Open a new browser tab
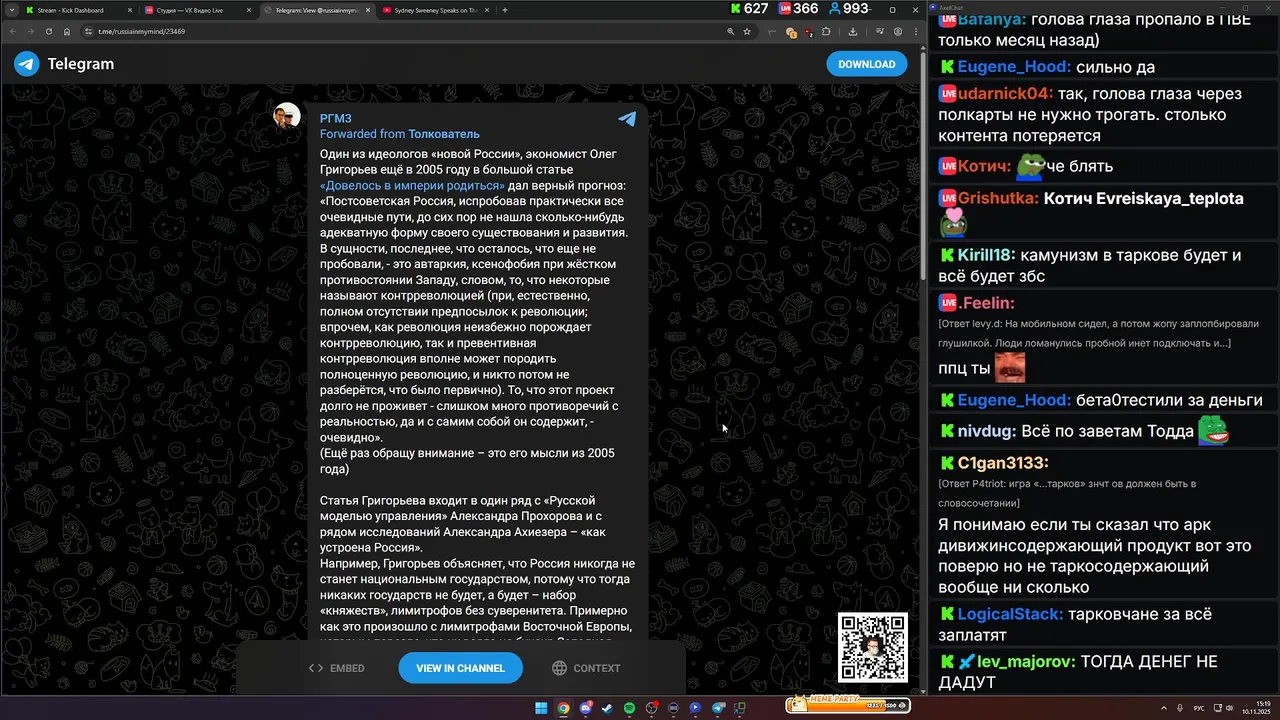The height and width of the screenshot is (720, 1280). click(504, 10)
